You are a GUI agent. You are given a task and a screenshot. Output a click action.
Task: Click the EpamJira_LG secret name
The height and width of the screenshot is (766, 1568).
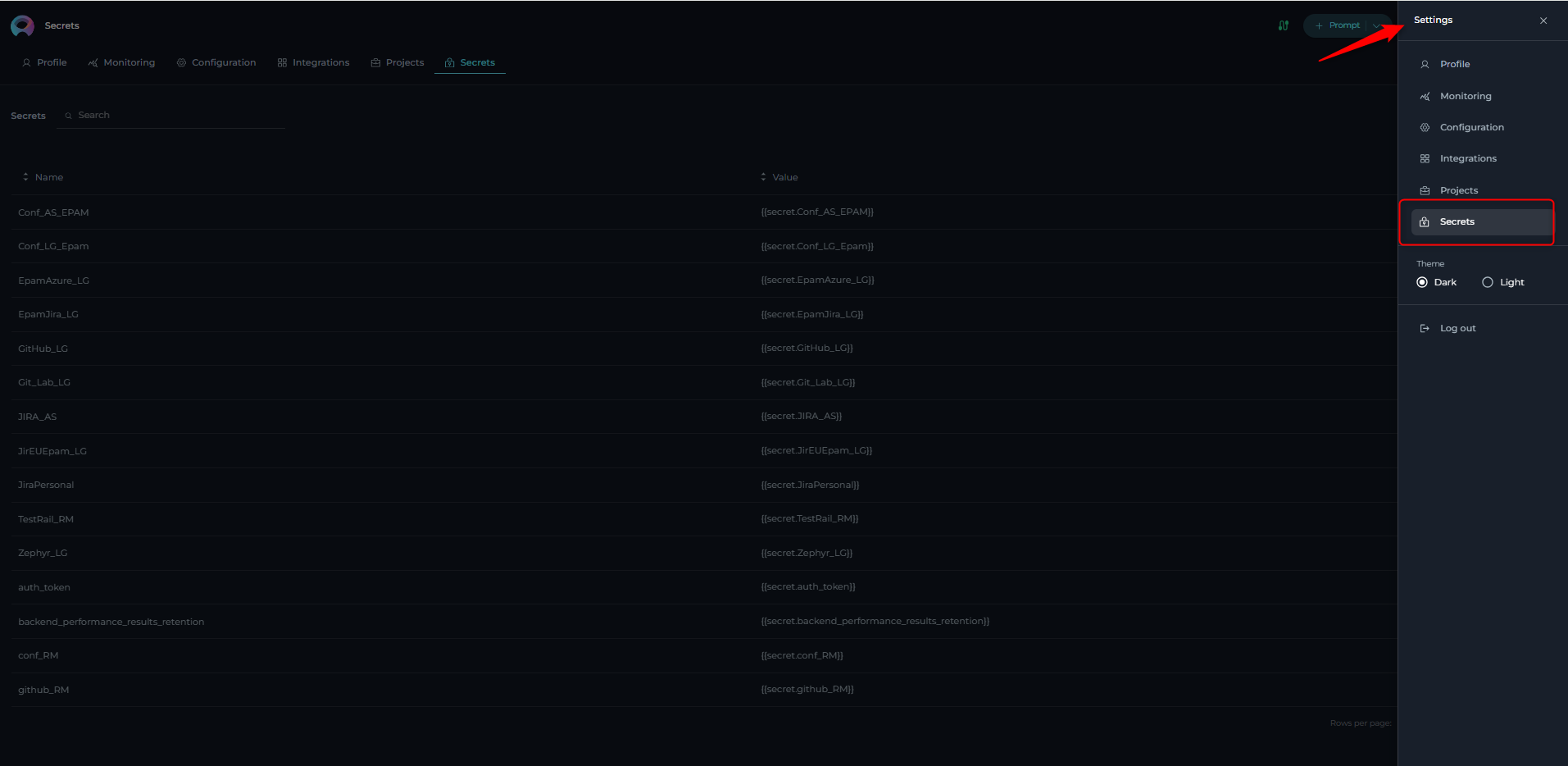48,314
